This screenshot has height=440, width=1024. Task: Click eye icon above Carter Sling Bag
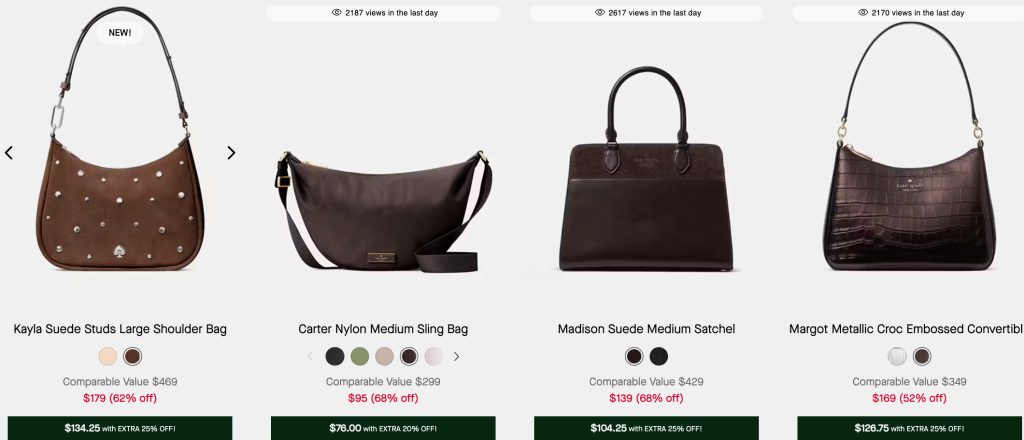click(x=337, y=12)
